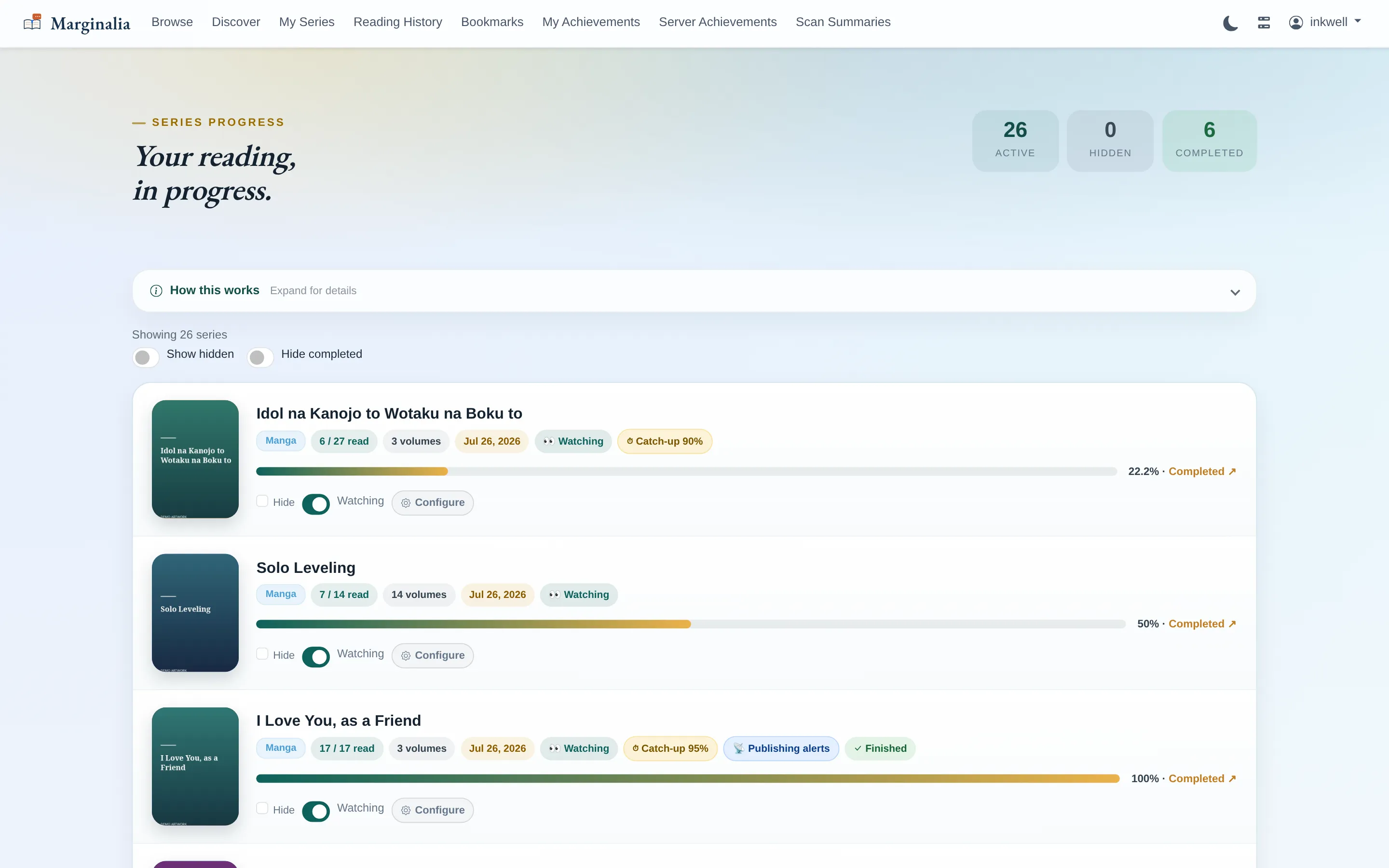Click arrow icon after 22.2% Completed link
Image resolution: width=1389 pixels, height=868 pixels.
[x=1232, y=471]
